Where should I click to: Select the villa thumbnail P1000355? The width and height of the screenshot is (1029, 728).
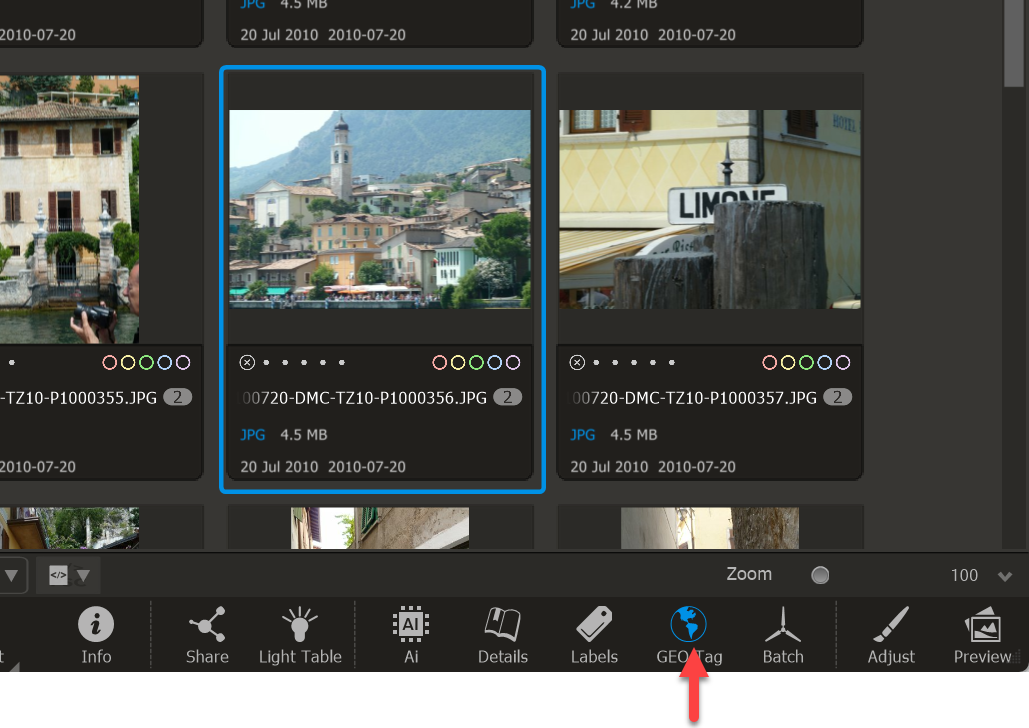tap(69, 209)
